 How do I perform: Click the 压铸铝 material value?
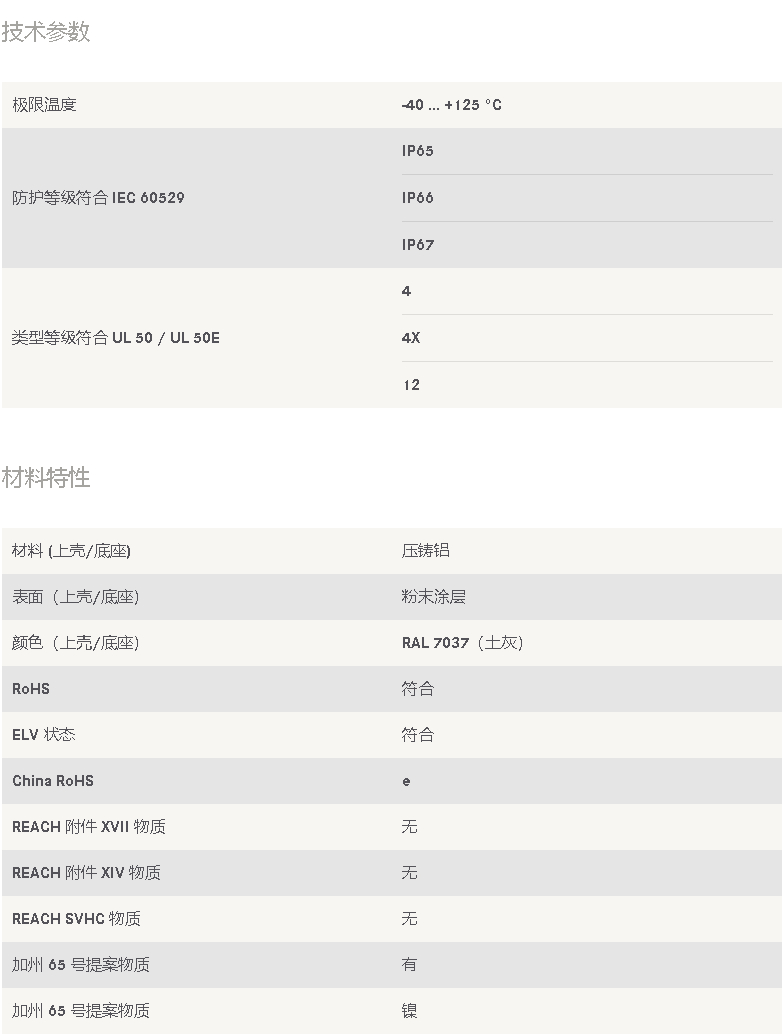tap(425, 551)
